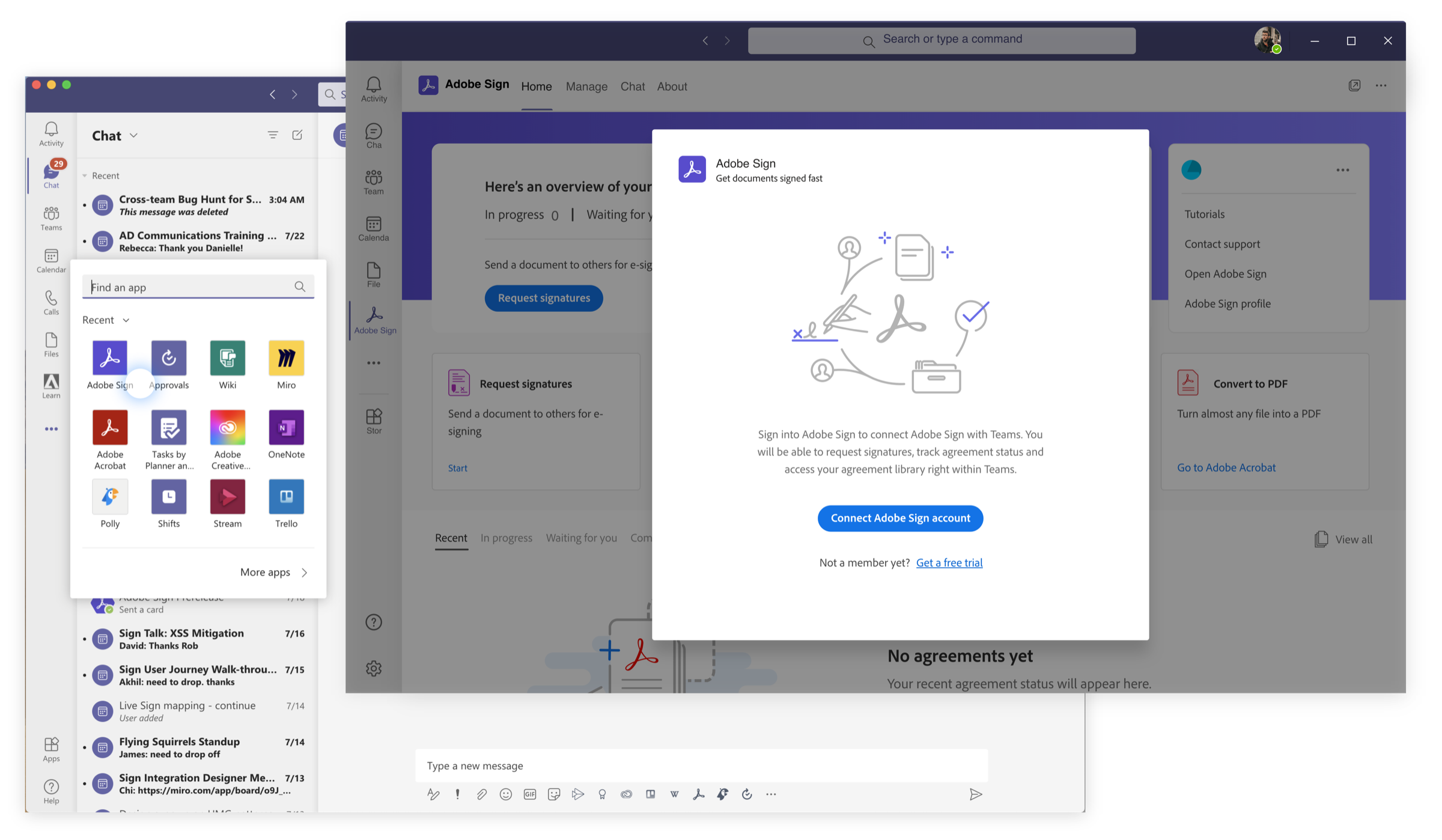This screenshot has height=840, width=1442.
Task: Open Settings gear in Windows Teams sidebar
Action: pyautogui.click(x=374, y=668)
